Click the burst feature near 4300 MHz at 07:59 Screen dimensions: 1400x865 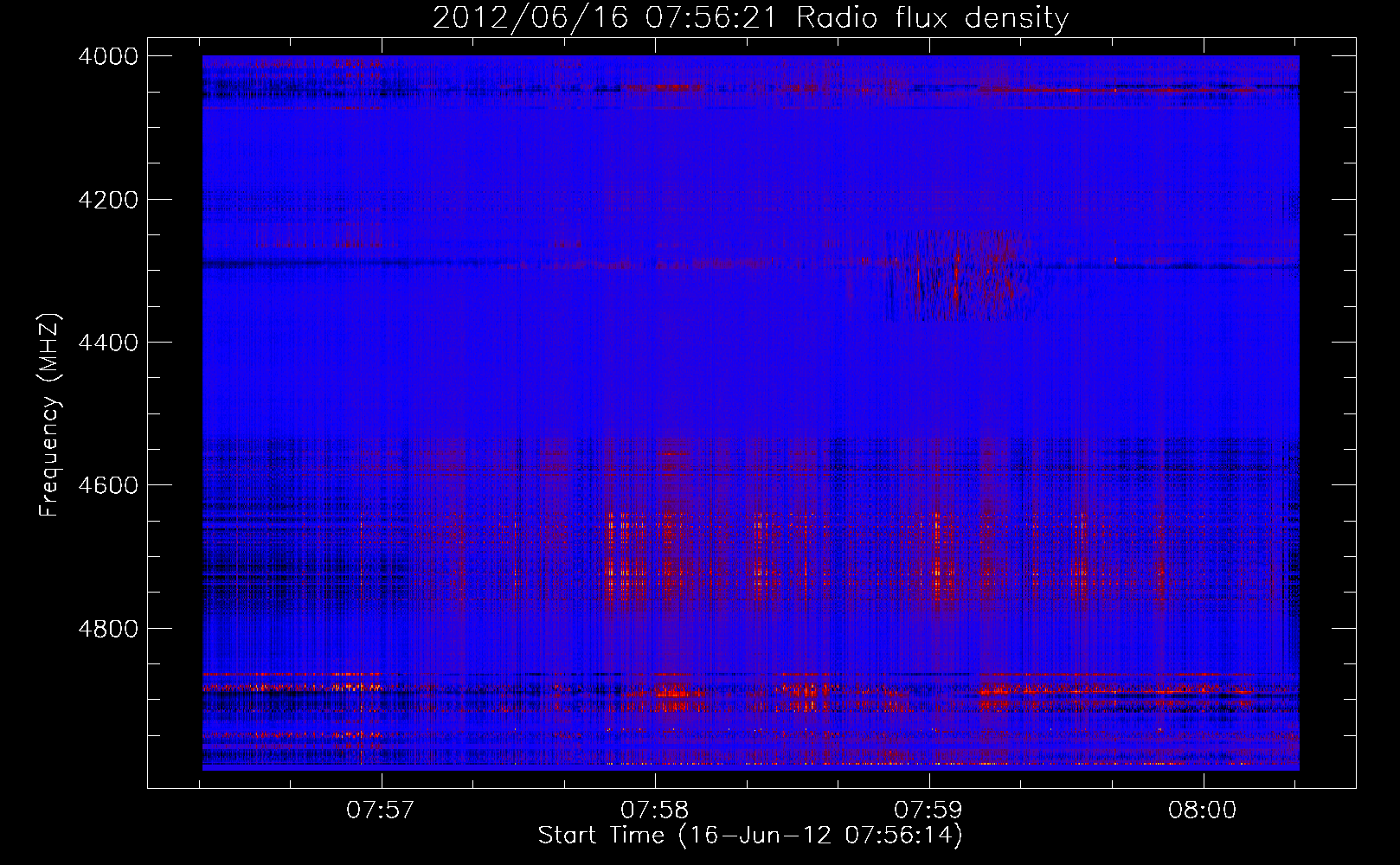click(x=959, y=275)
